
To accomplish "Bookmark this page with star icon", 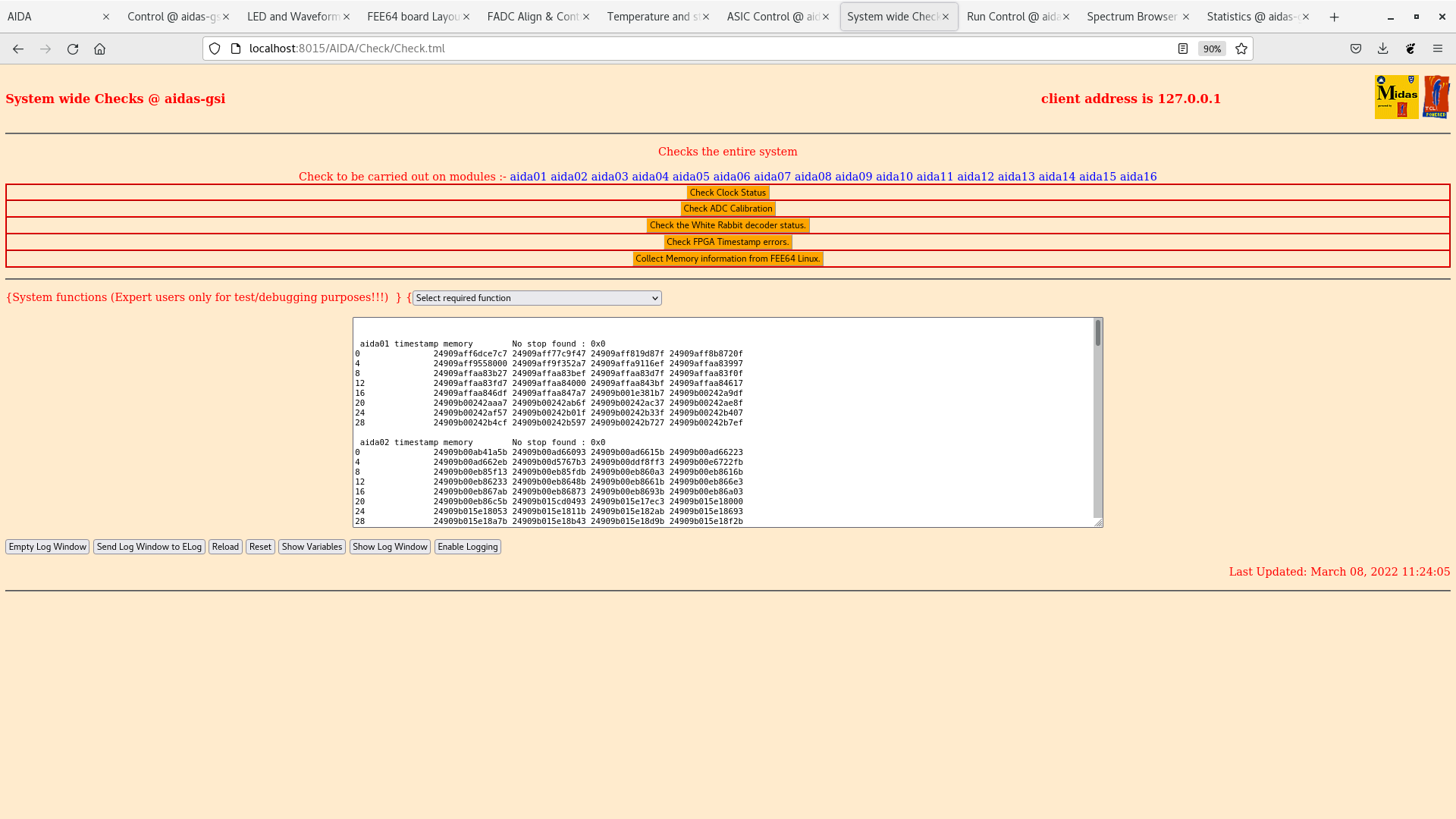I will pos(1241,49).
